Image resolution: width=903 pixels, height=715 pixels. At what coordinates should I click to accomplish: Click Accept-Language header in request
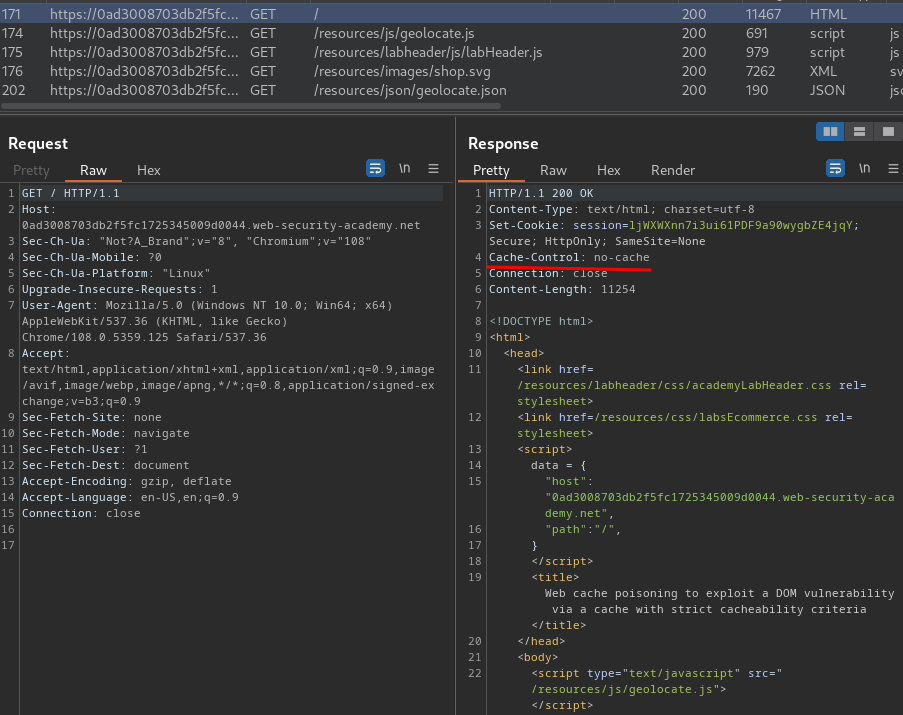click(x=130, y=497)
